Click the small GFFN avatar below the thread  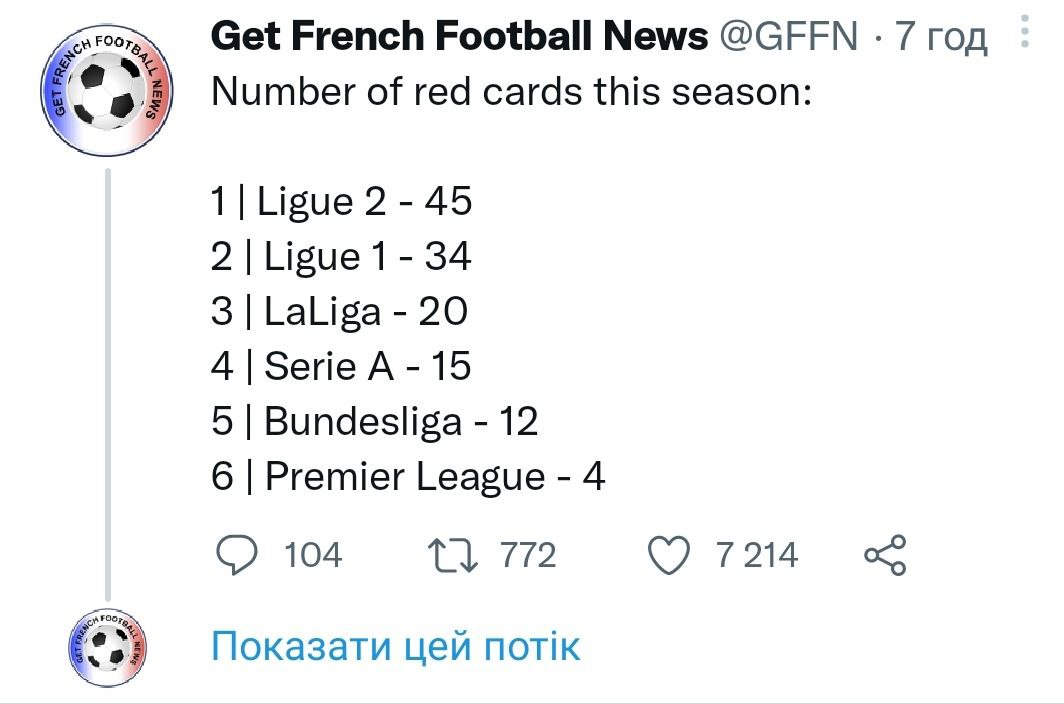(x=108, y=645)
